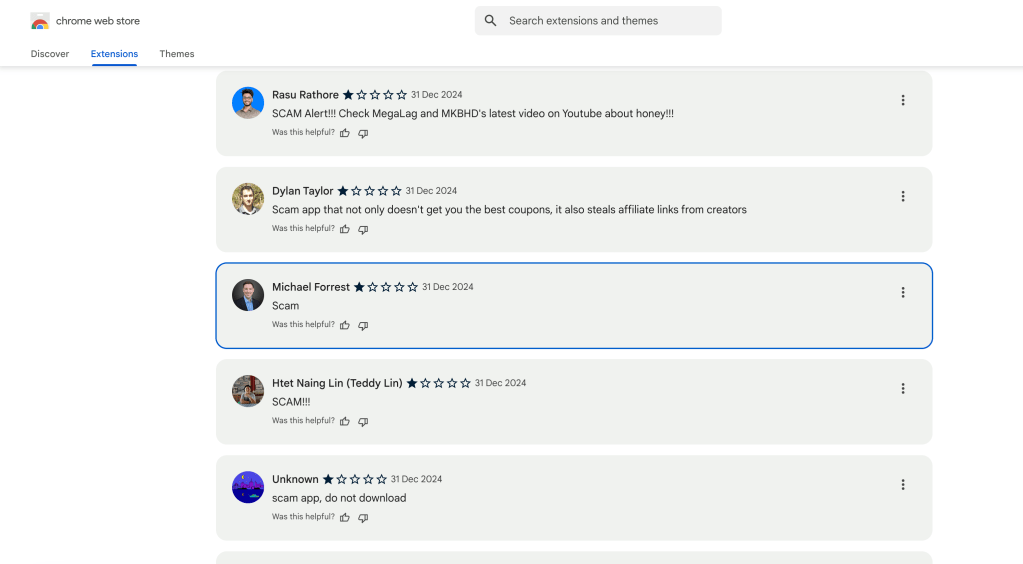This screenshot has height=564, width=1023.
Task: Click the name Htet Naing Lin (Teddy Lin)
Action: [x=337, y=383]
